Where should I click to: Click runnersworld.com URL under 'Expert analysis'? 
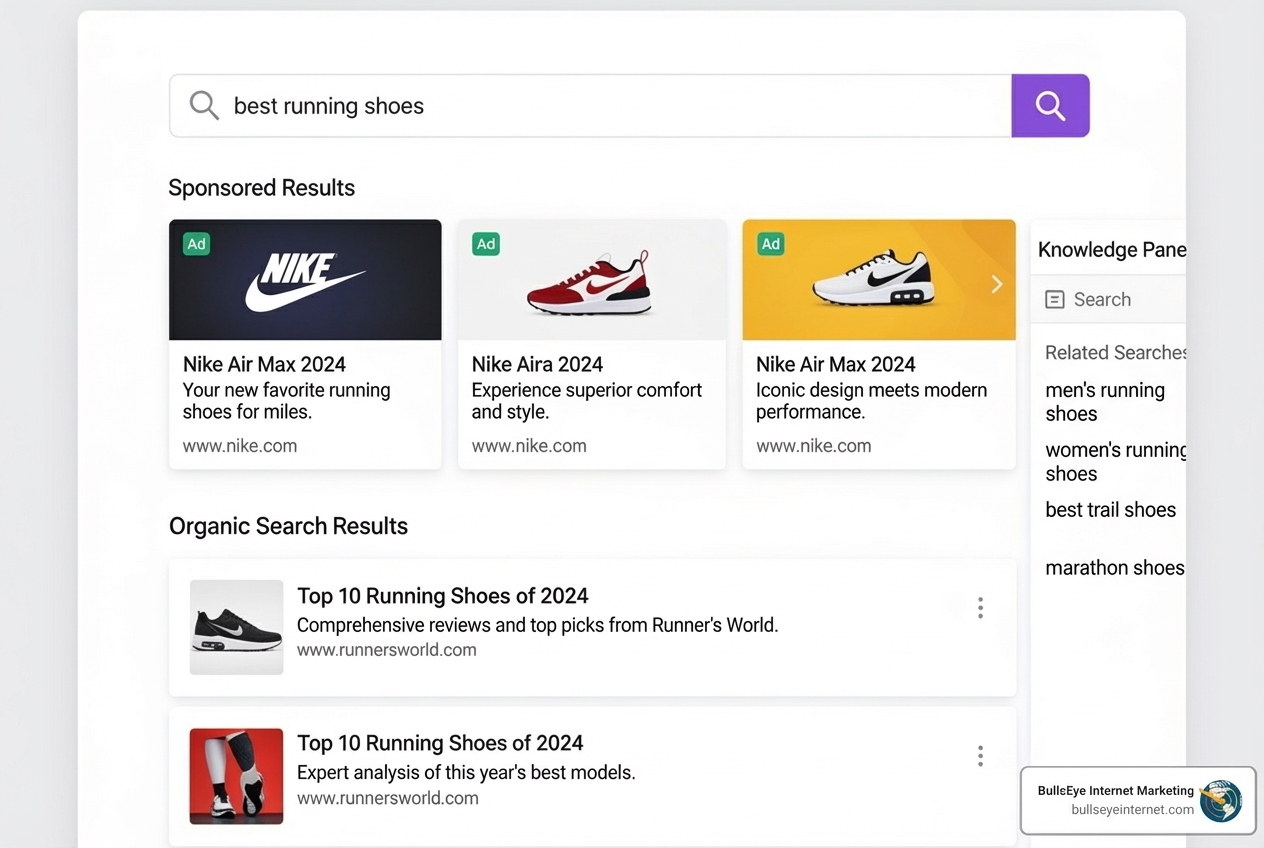click(388, 798)
